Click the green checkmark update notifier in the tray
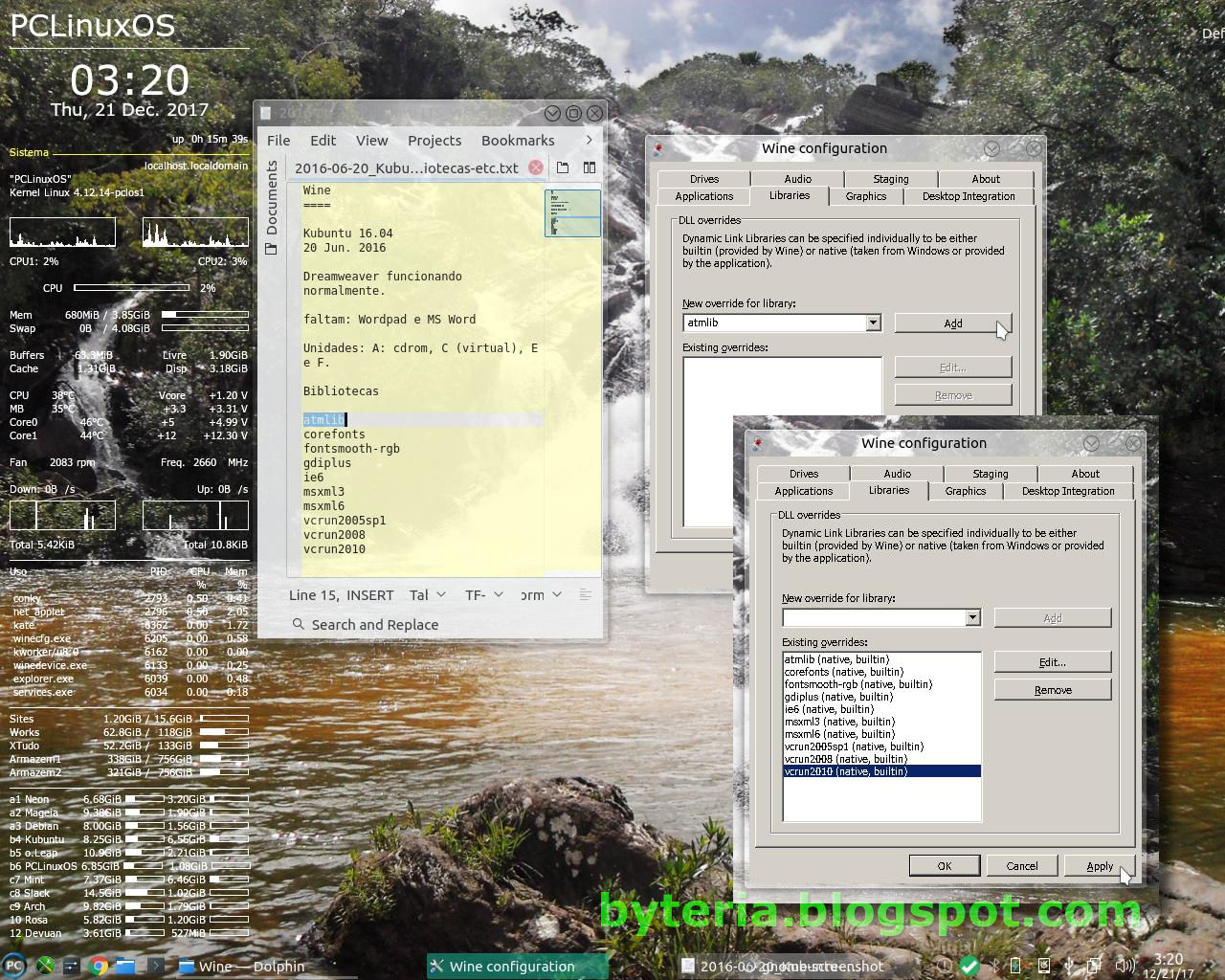This screenshot has width=1225, height=980. point(968,966)
